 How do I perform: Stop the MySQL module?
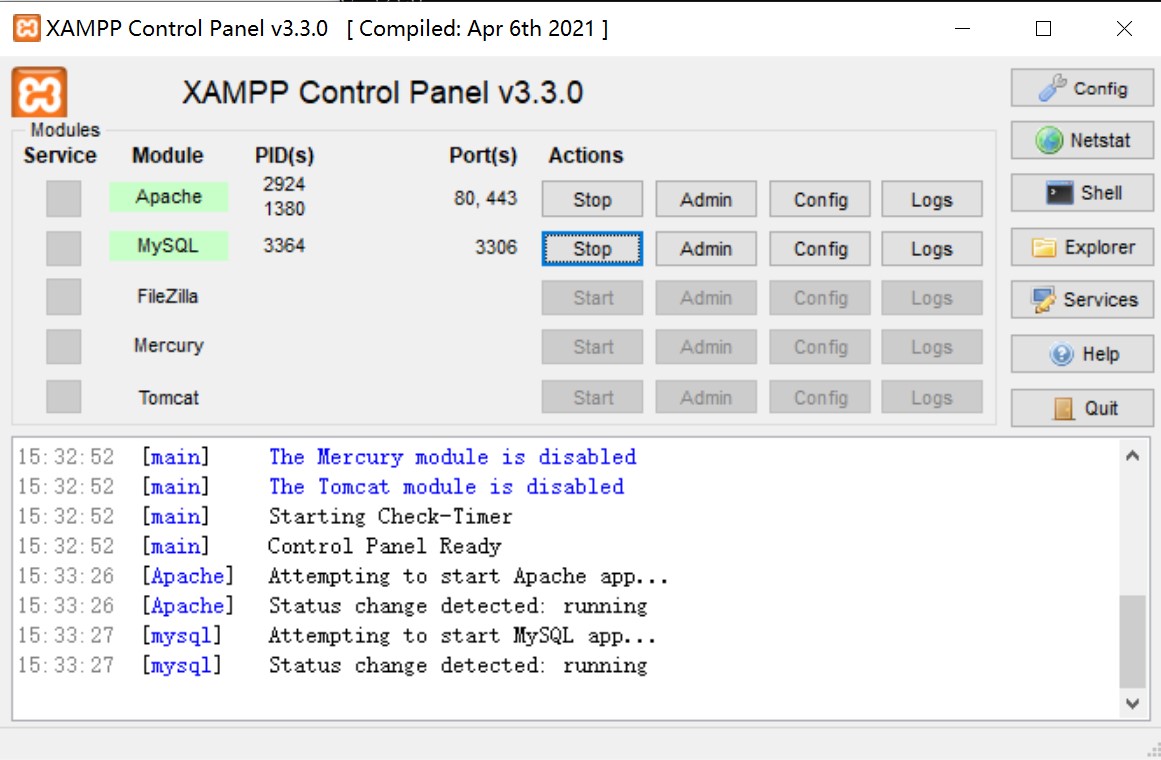(592, 249)
